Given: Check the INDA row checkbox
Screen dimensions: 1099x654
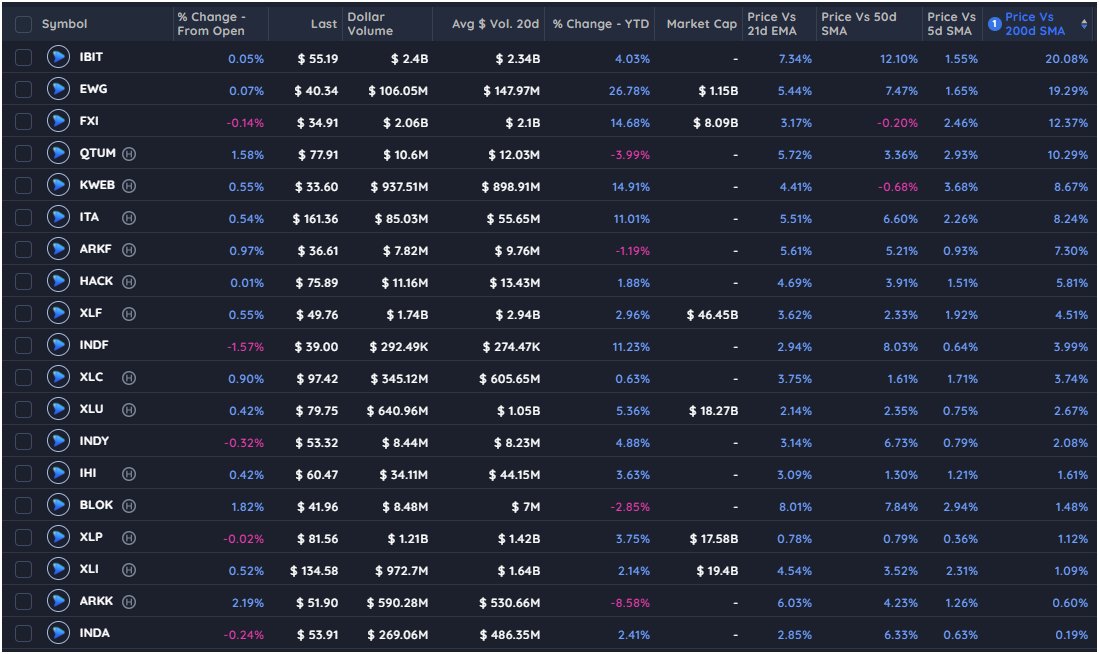Looking at the screenshot, I should [x=23, y=634].
